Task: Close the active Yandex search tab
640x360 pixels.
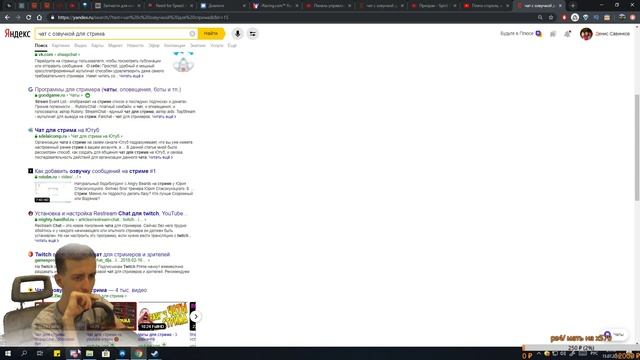Action: click(x=560, y=6)
